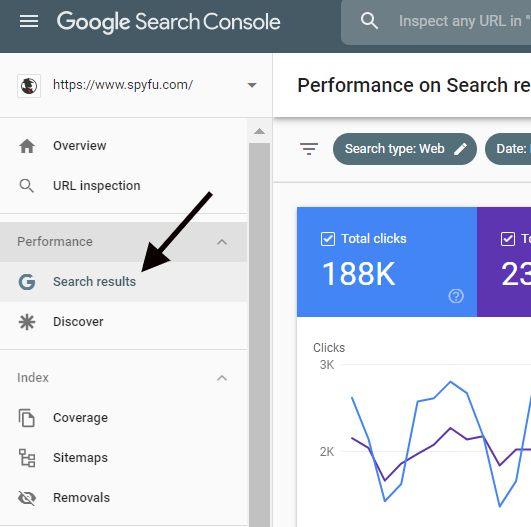Open URL inspection in sidebar
Screen dimensions: 531x527
pyautogui.click(x=124, y=186)
